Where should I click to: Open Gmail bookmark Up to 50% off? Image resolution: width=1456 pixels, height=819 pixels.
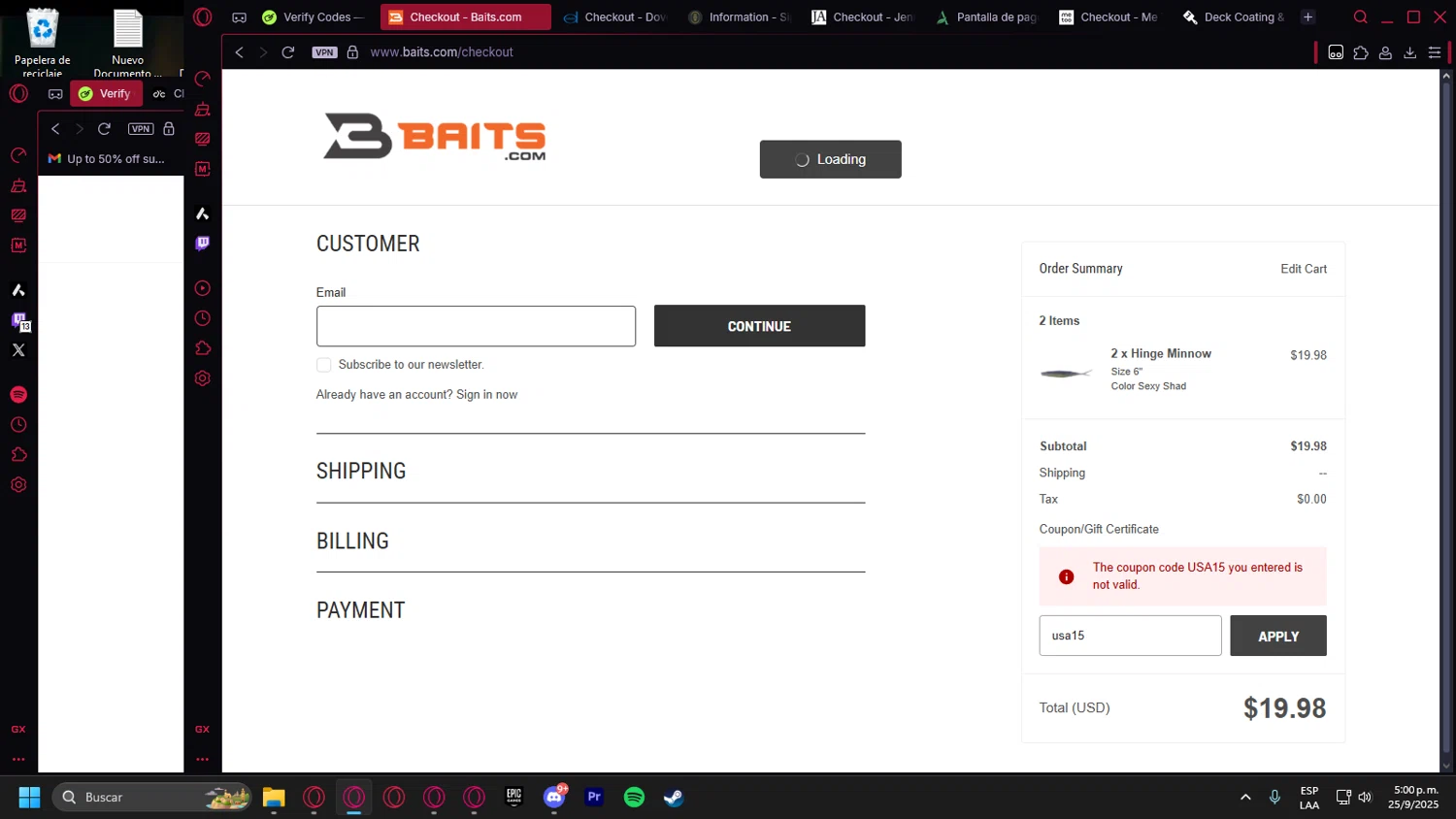click(107, 158)
